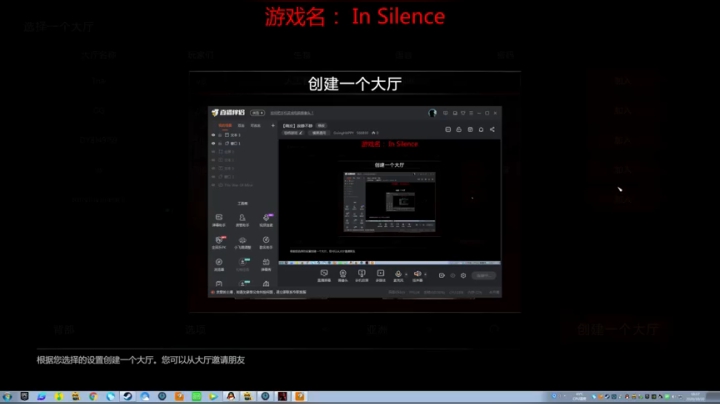Viewport: 720px width, 404px height.
Task: Tick the checkbox beside the 亚洲 region selector
Action: [494, 329]
